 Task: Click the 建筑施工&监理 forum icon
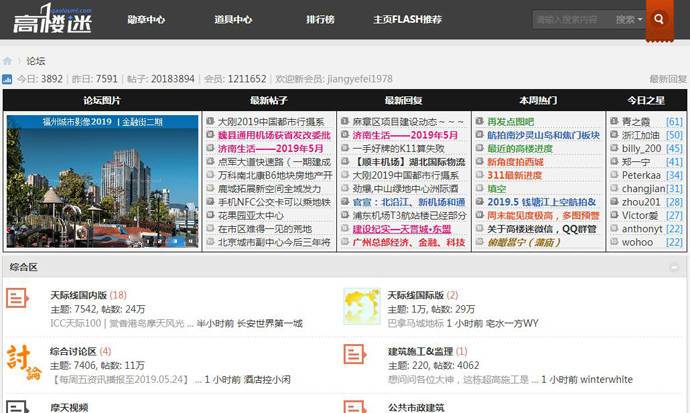(x=355, y=355)
